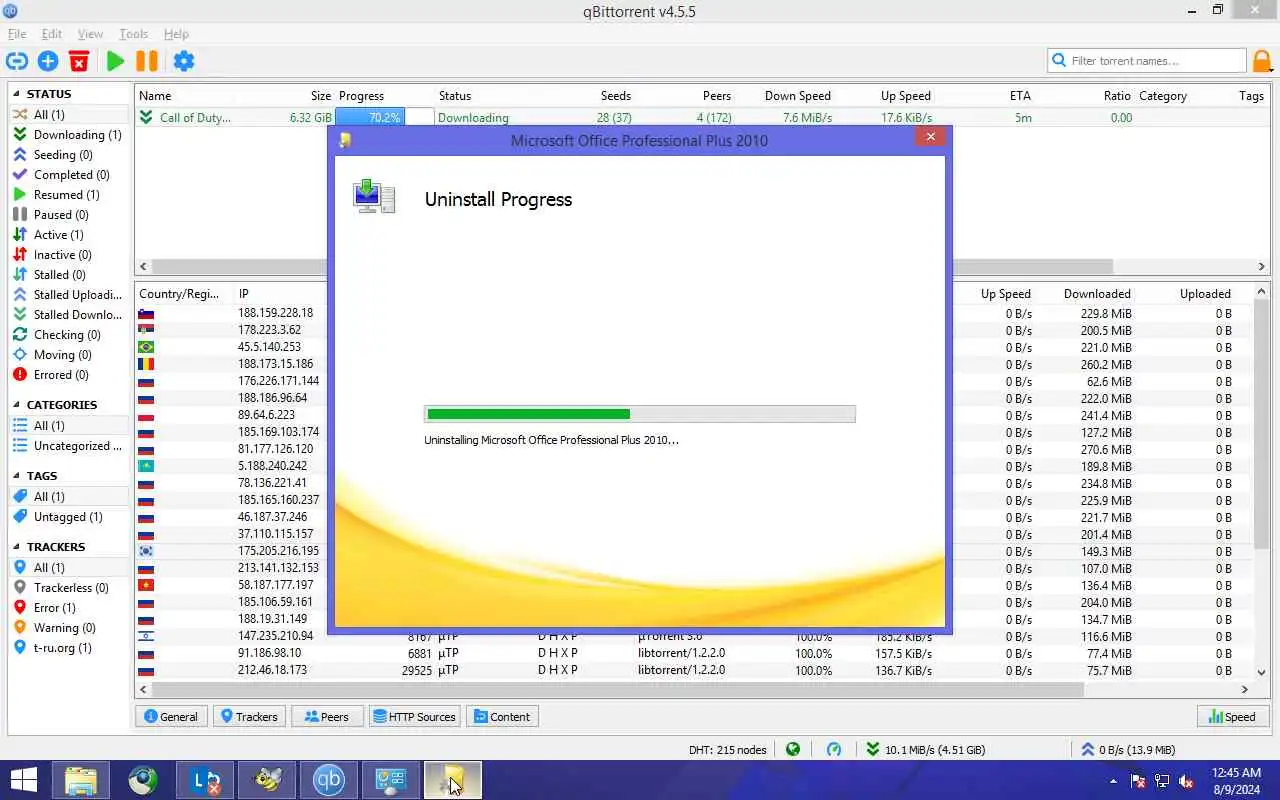Click peer IP 212.46.18.173
The height and width of the screenshot is (800, 1280).
272,671
